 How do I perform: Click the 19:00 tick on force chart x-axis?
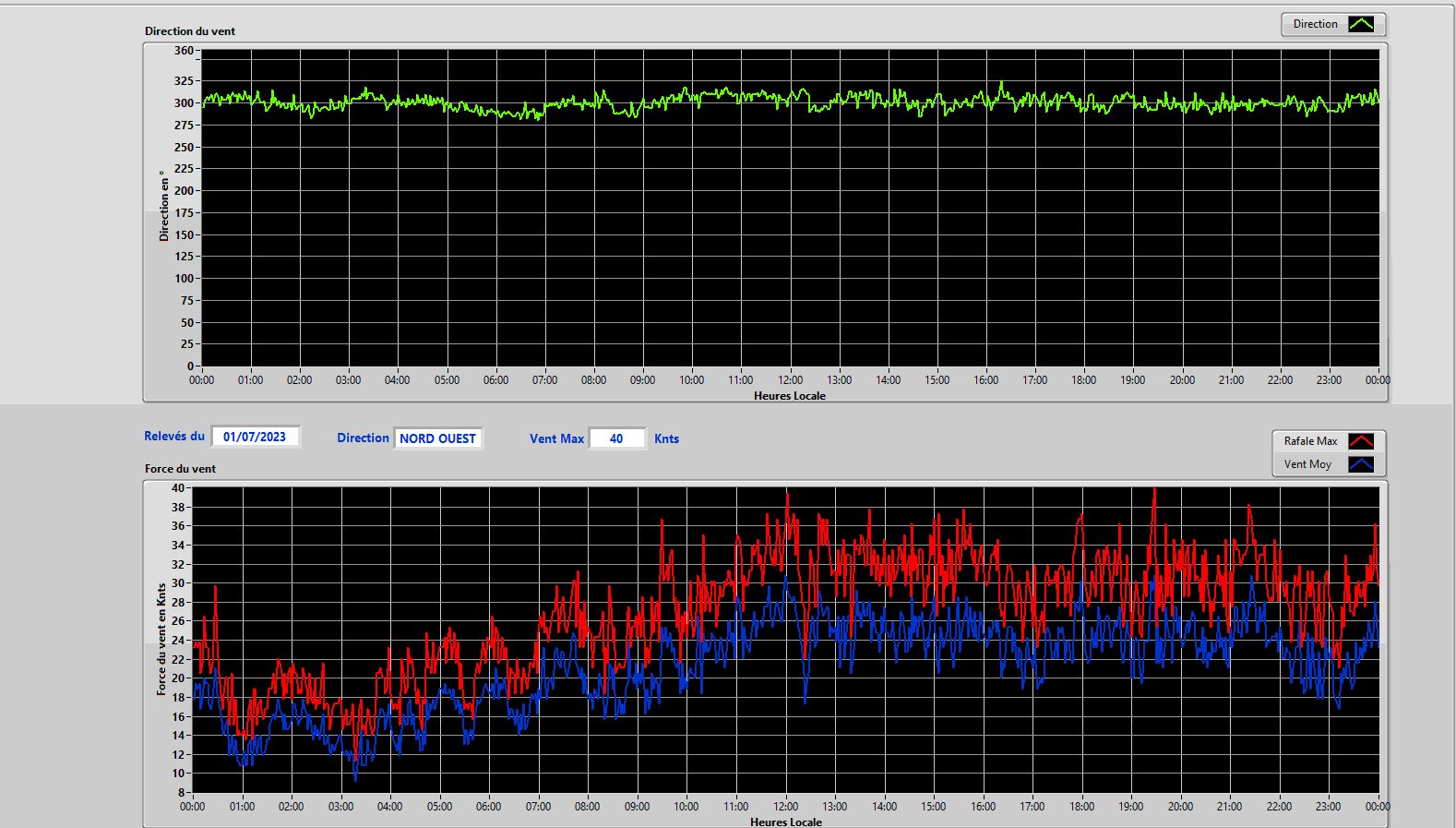[1131, 807]
